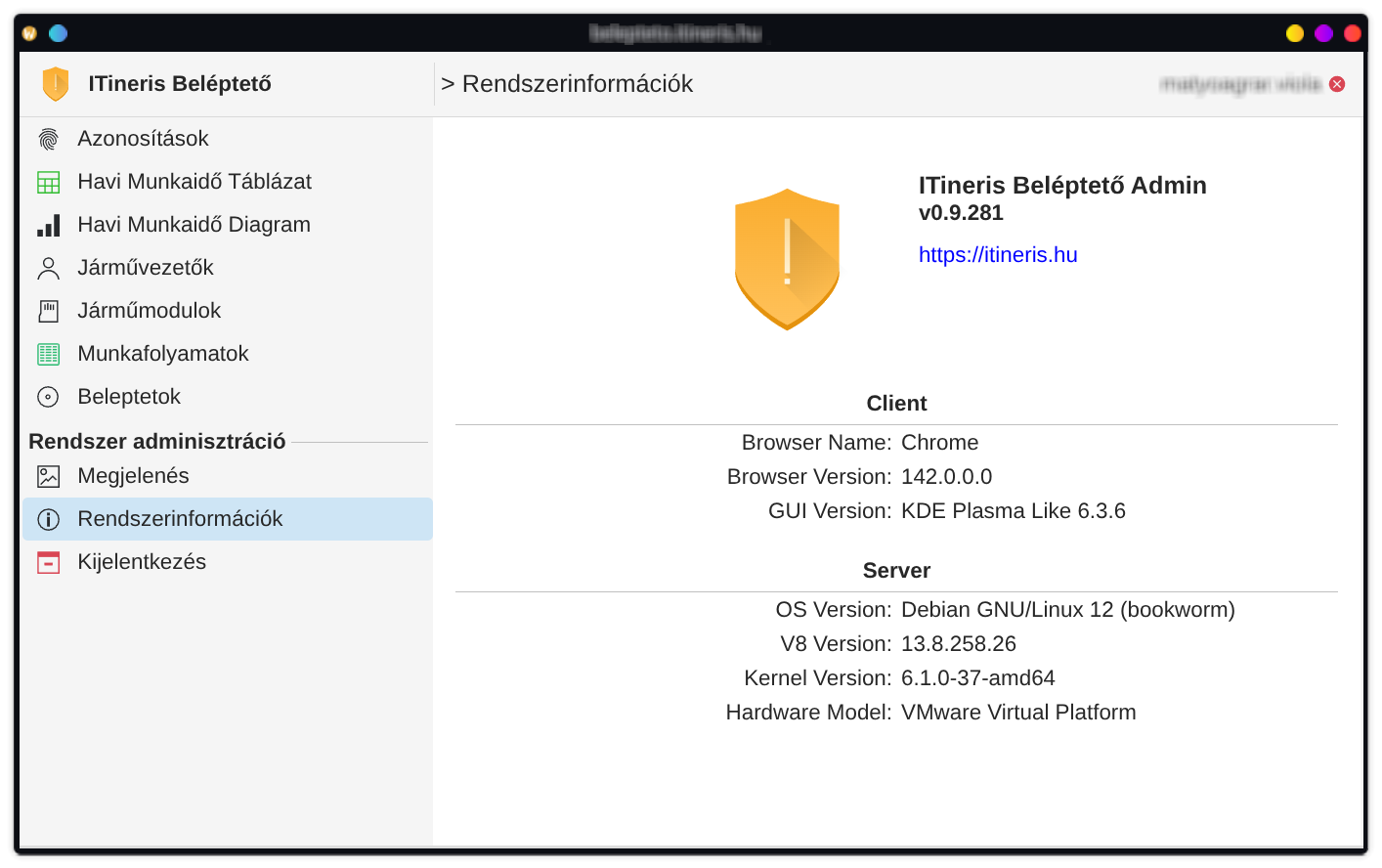Open the https://itineris.hu link
Screen dimensions: 1382x868
pos(997,255)
